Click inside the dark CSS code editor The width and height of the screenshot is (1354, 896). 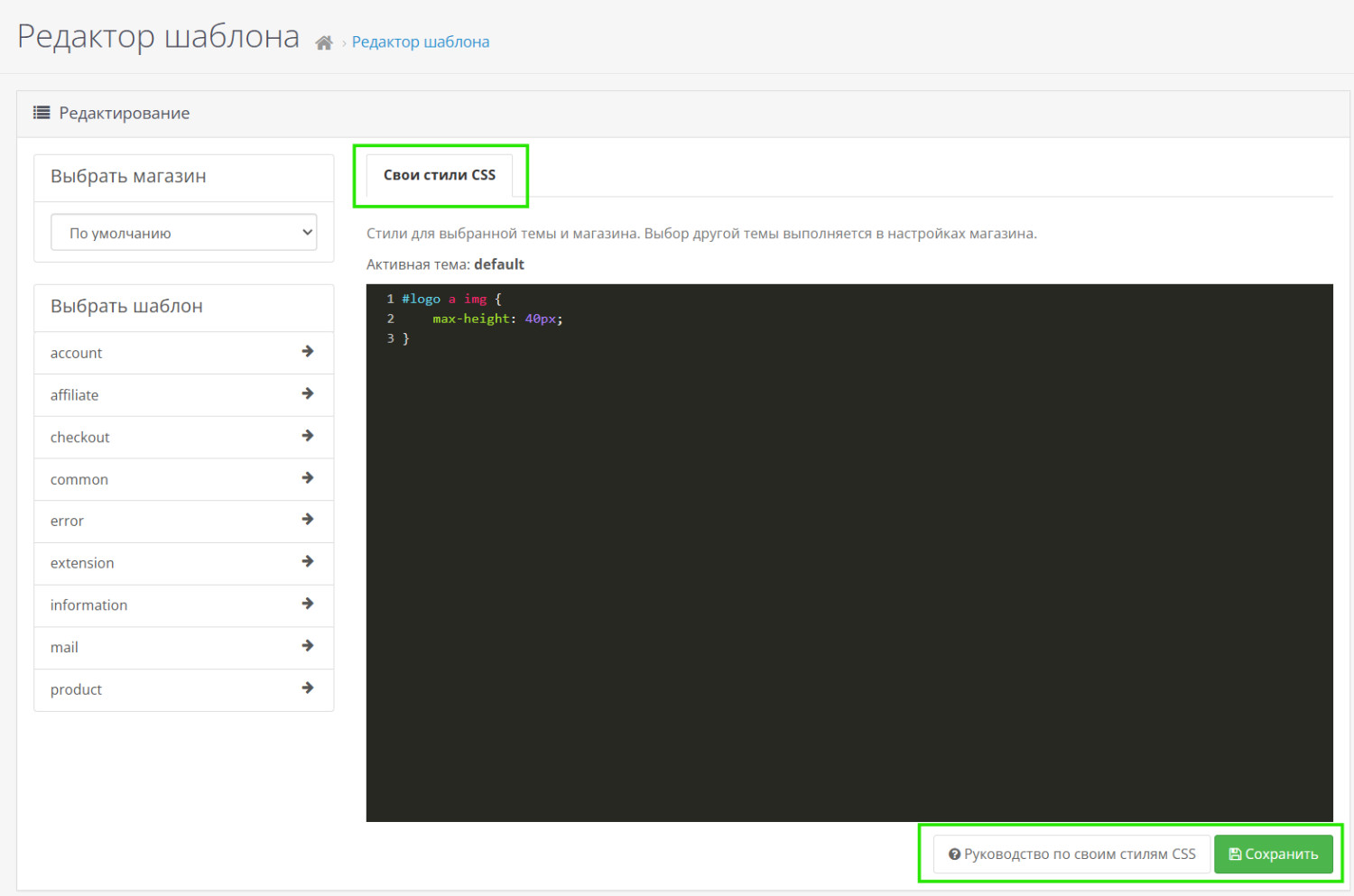coord(849,552)
